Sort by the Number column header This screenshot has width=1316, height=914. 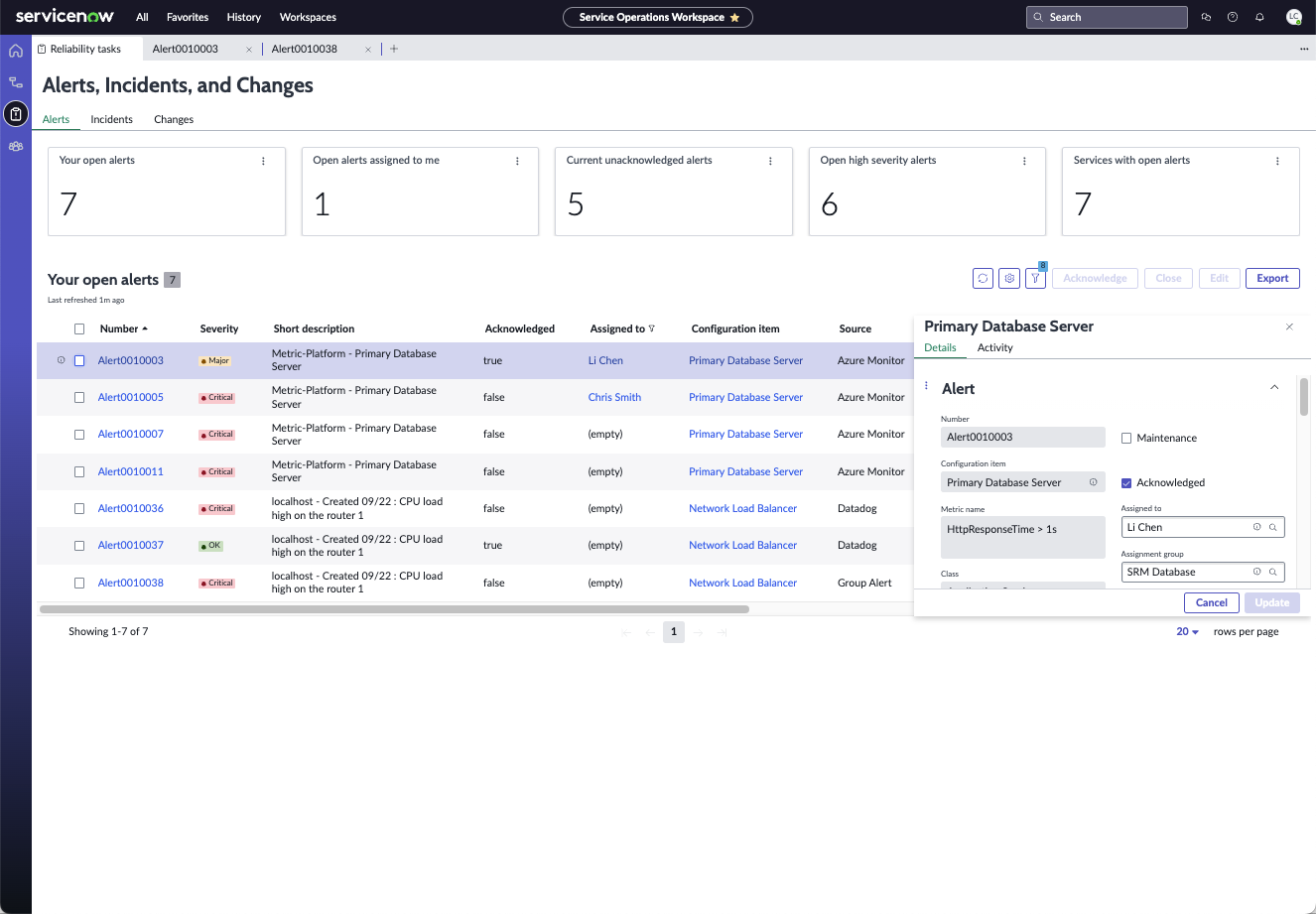123,328
